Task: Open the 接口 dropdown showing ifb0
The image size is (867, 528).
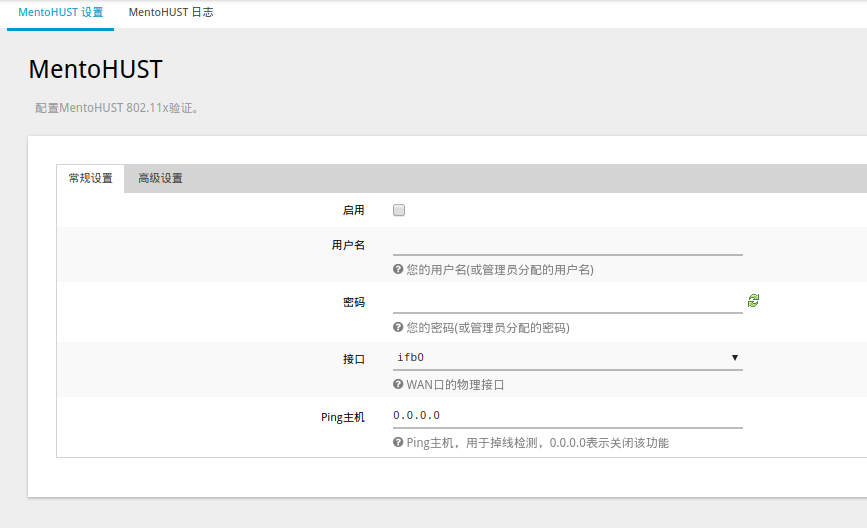Action: coord(567,358)
